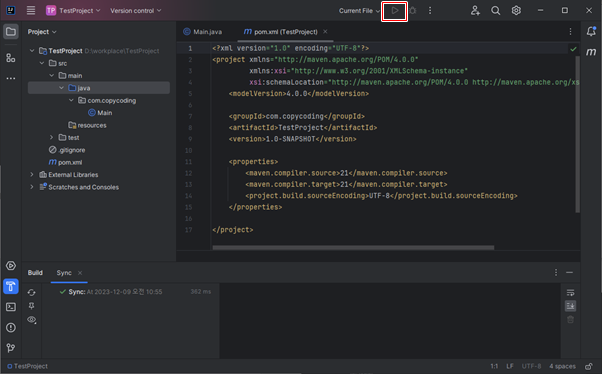Open more run actions menu
Image resolution: width=602 pixels, height=374 pixels.
[x=430, y=11]
